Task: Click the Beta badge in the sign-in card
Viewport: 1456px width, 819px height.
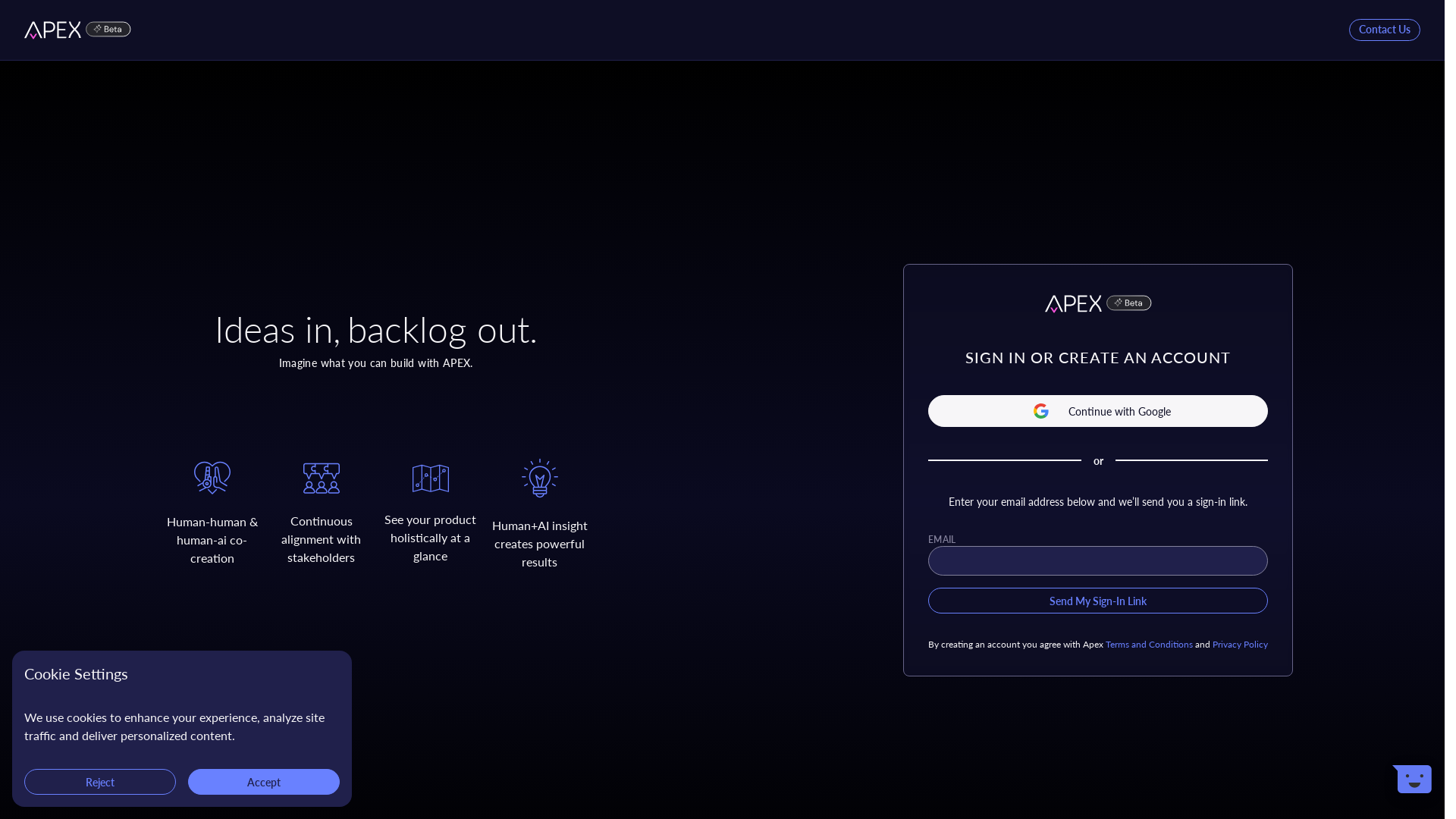Action: [1128, 303]
